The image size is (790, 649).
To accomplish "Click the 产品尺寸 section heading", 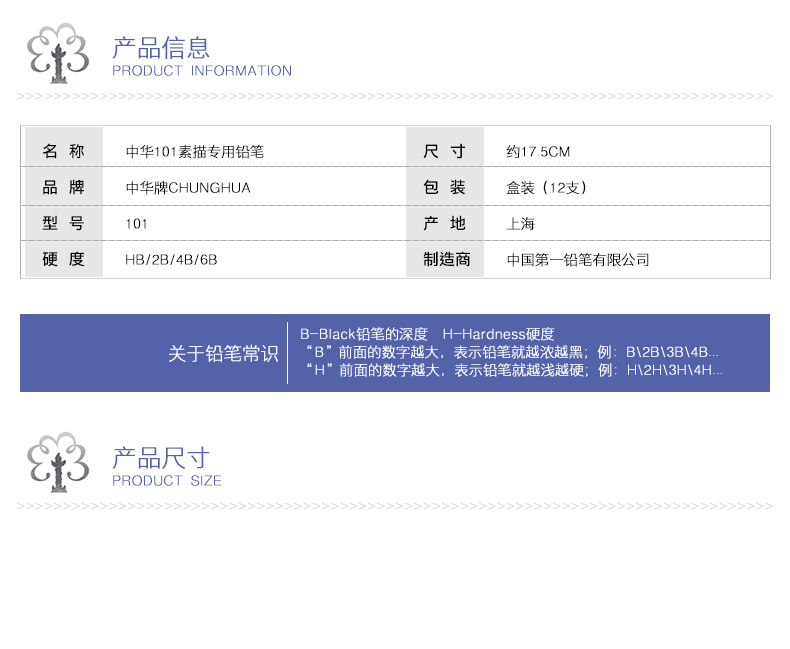I will point(161,458).
